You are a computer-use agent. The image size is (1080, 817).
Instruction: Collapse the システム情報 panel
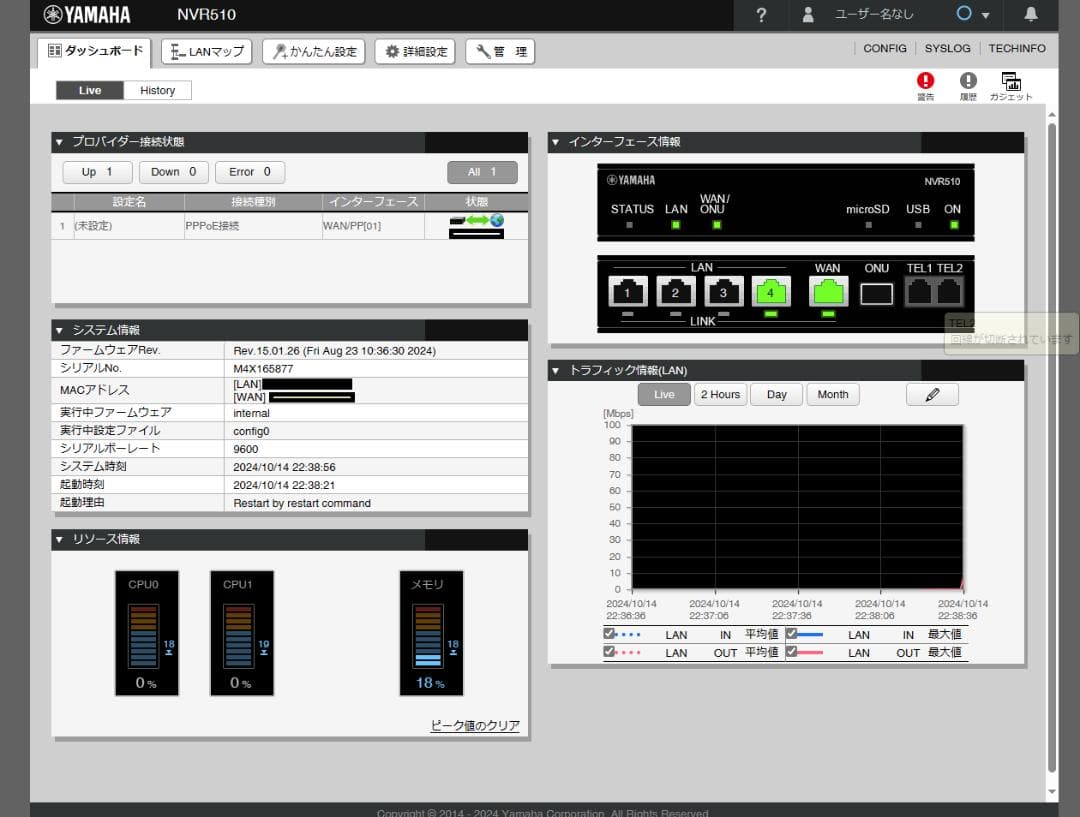(x=59, y=330)
